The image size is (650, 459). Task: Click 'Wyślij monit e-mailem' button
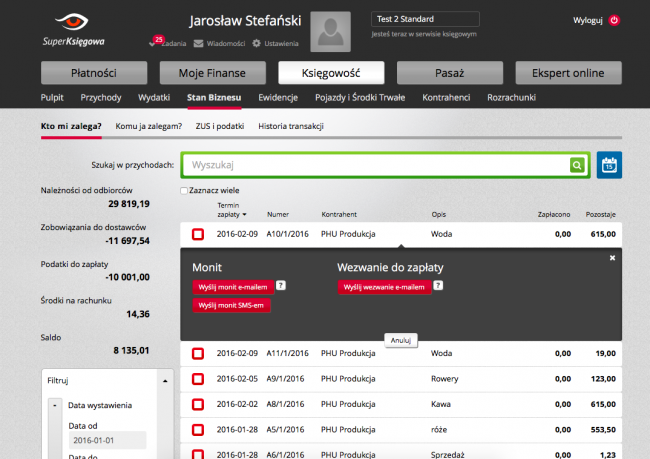[233, 287]
